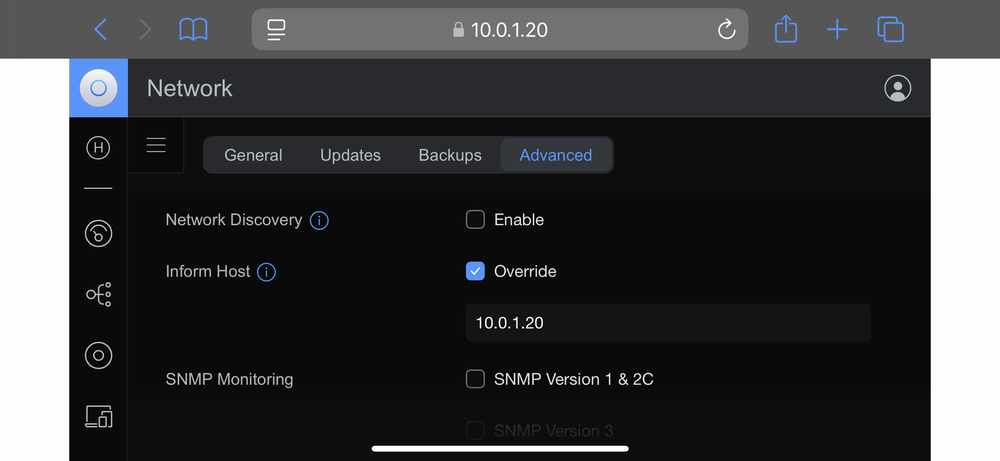Uncheck the Inform Host Override checkbox
The height and width of the screenshot is (461, 1000).
[475, 272]
